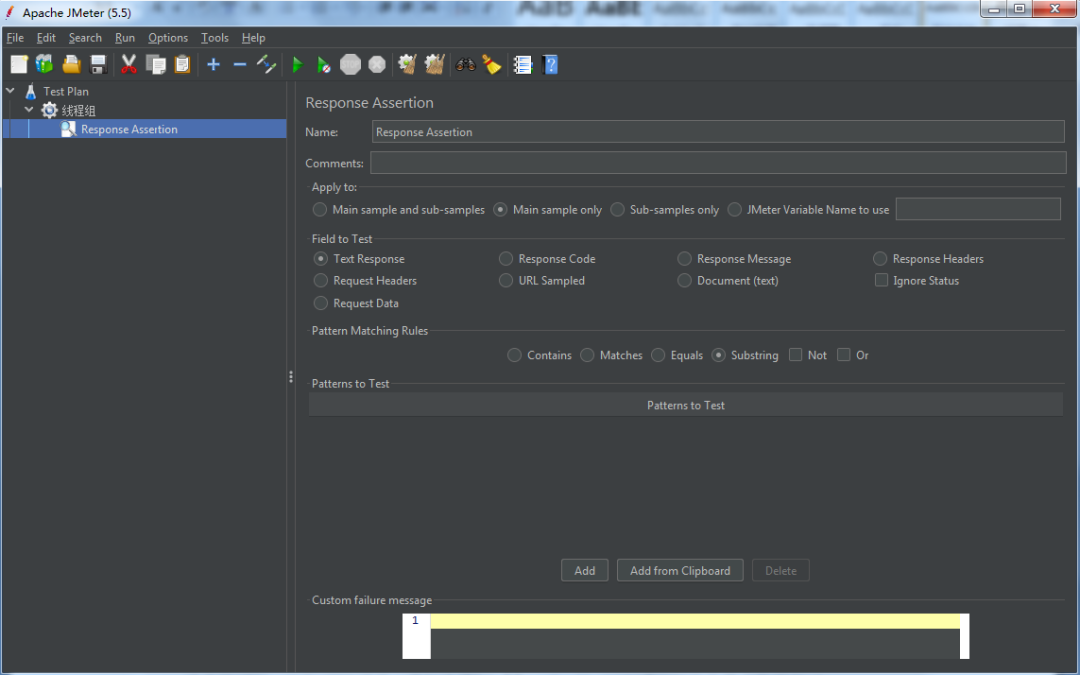Select URL Sampled field to test
Screen dimensions: 1080x675
506,280
